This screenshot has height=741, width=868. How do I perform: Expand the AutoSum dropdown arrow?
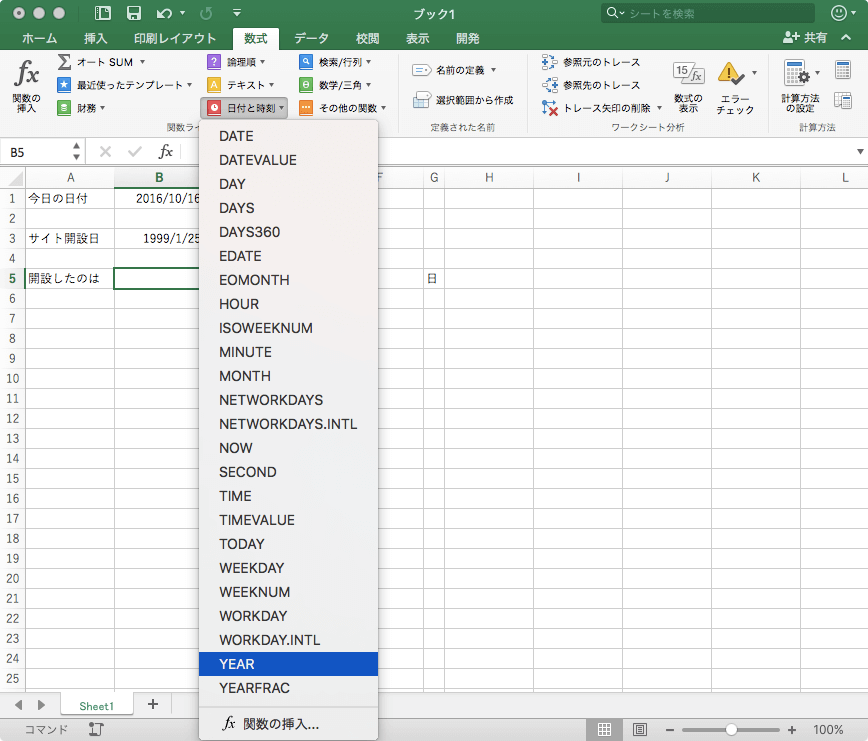click(x=142, y=62)
